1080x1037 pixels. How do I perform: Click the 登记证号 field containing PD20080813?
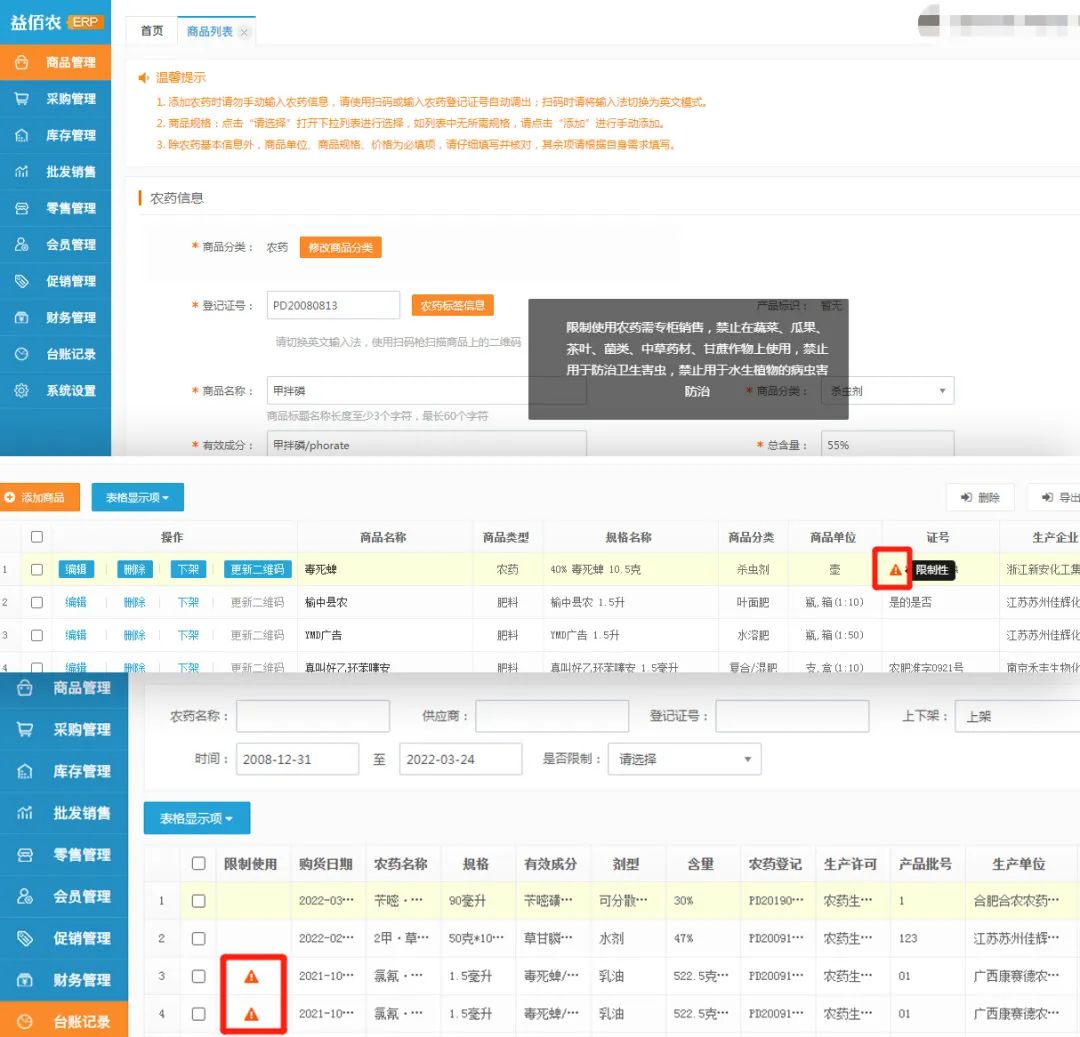click(333, 306)
